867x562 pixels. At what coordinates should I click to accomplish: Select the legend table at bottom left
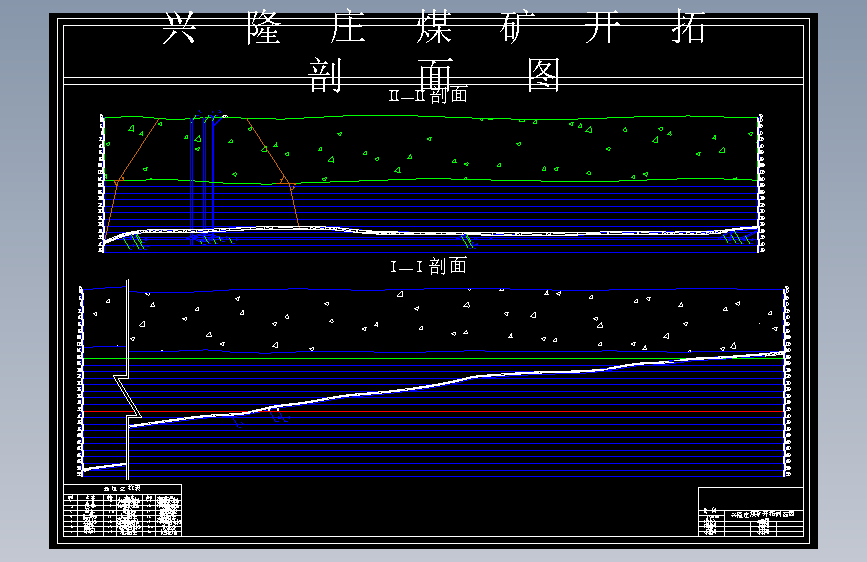[x=122, y=510]
